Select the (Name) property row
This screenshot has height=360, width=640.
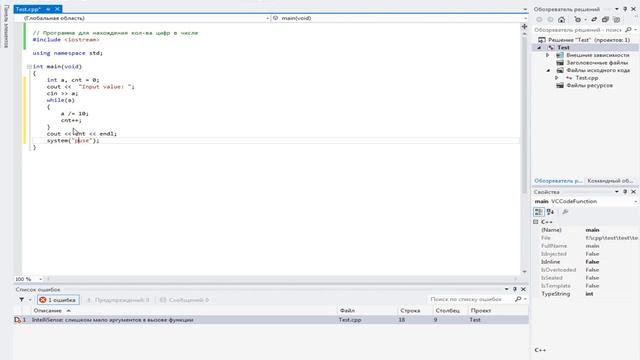point(586,230)
